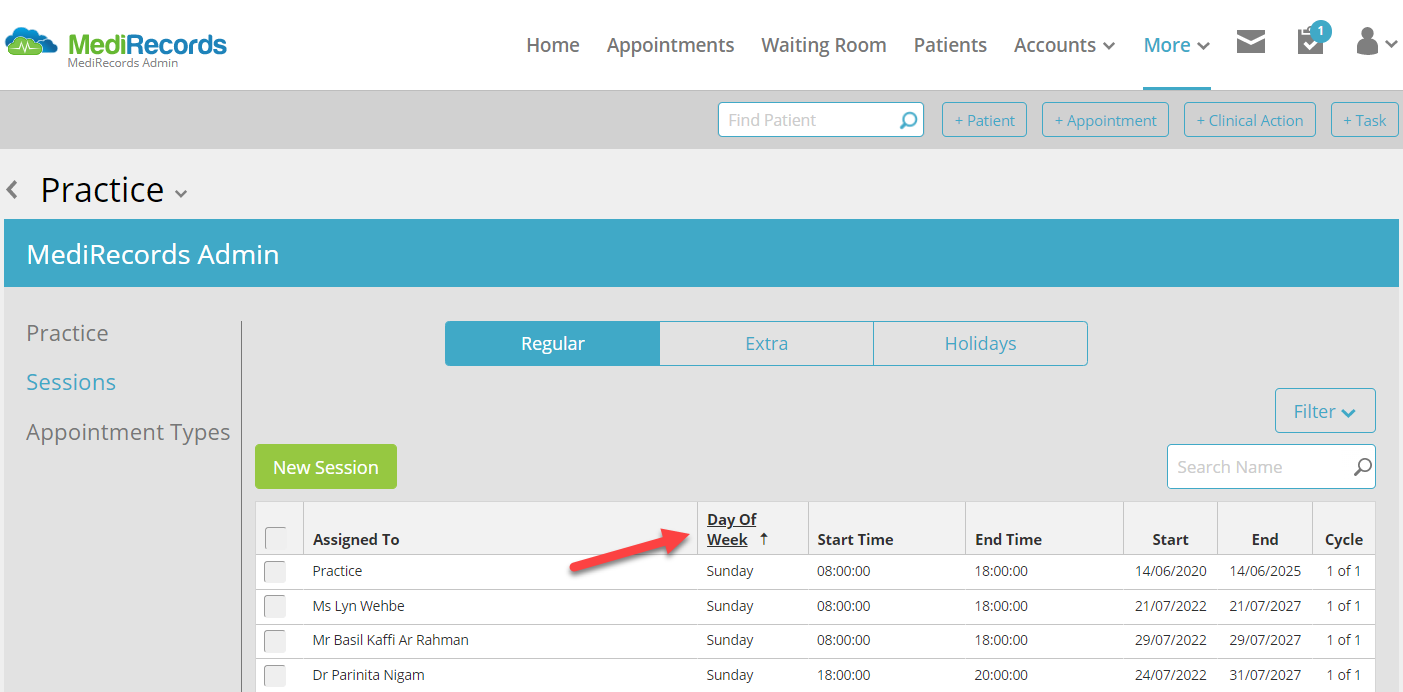Click the + Task button
1403x692 pixels.
click(1365, 120)
